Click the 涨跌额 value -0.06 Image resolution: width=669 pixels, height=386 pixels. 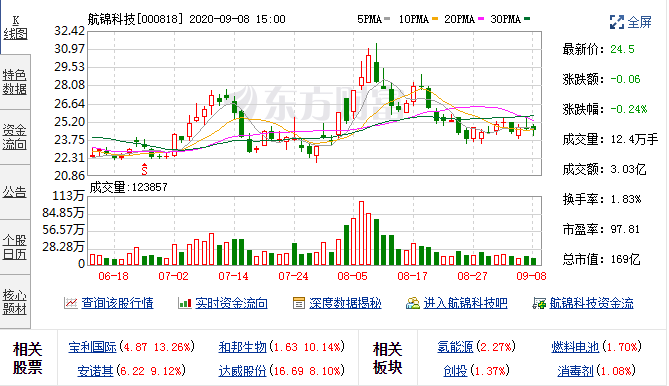625,79
